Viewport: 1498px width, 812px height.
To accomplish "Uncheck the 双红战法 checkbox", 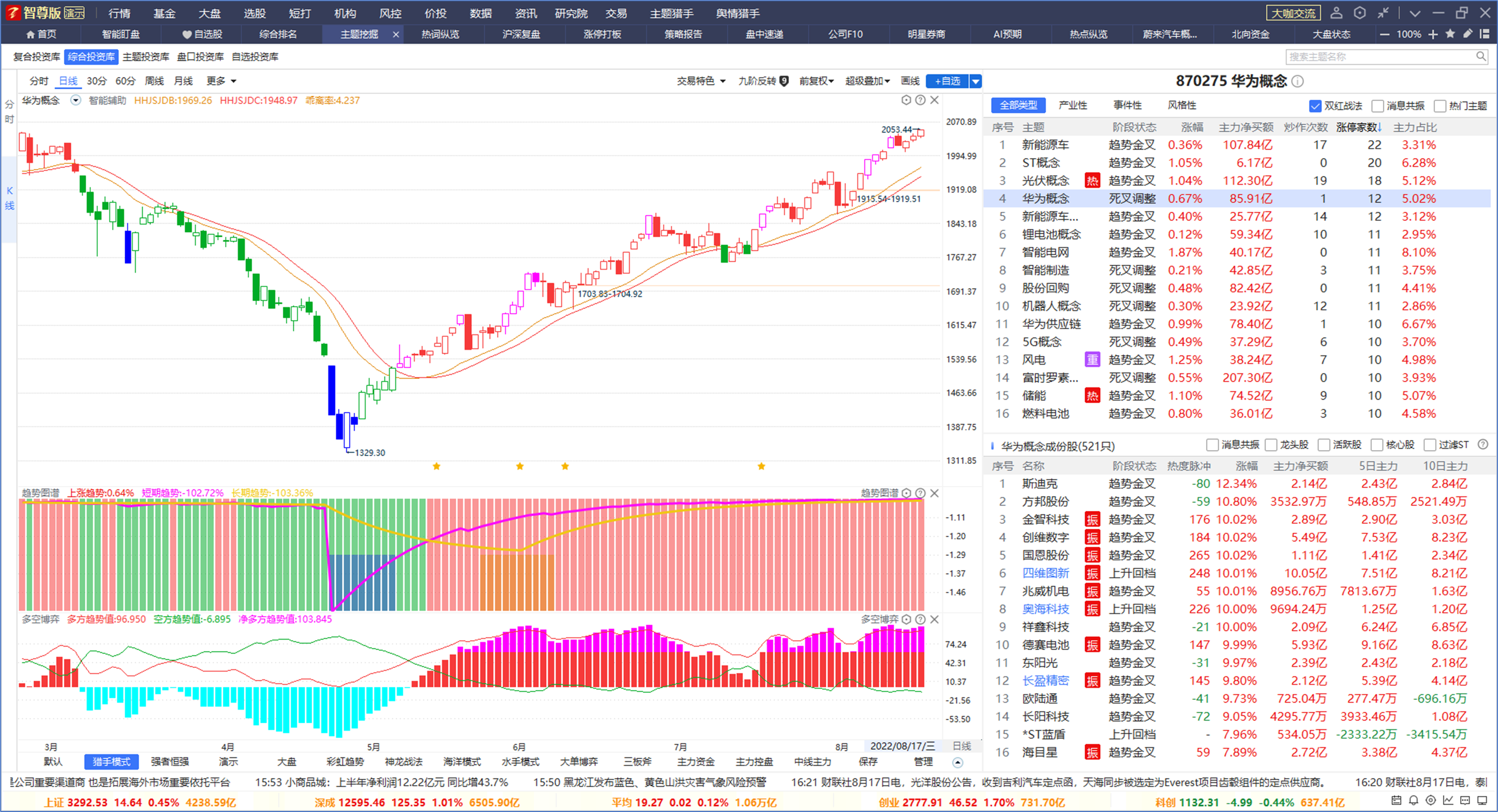I will [x=1315, y=106].
